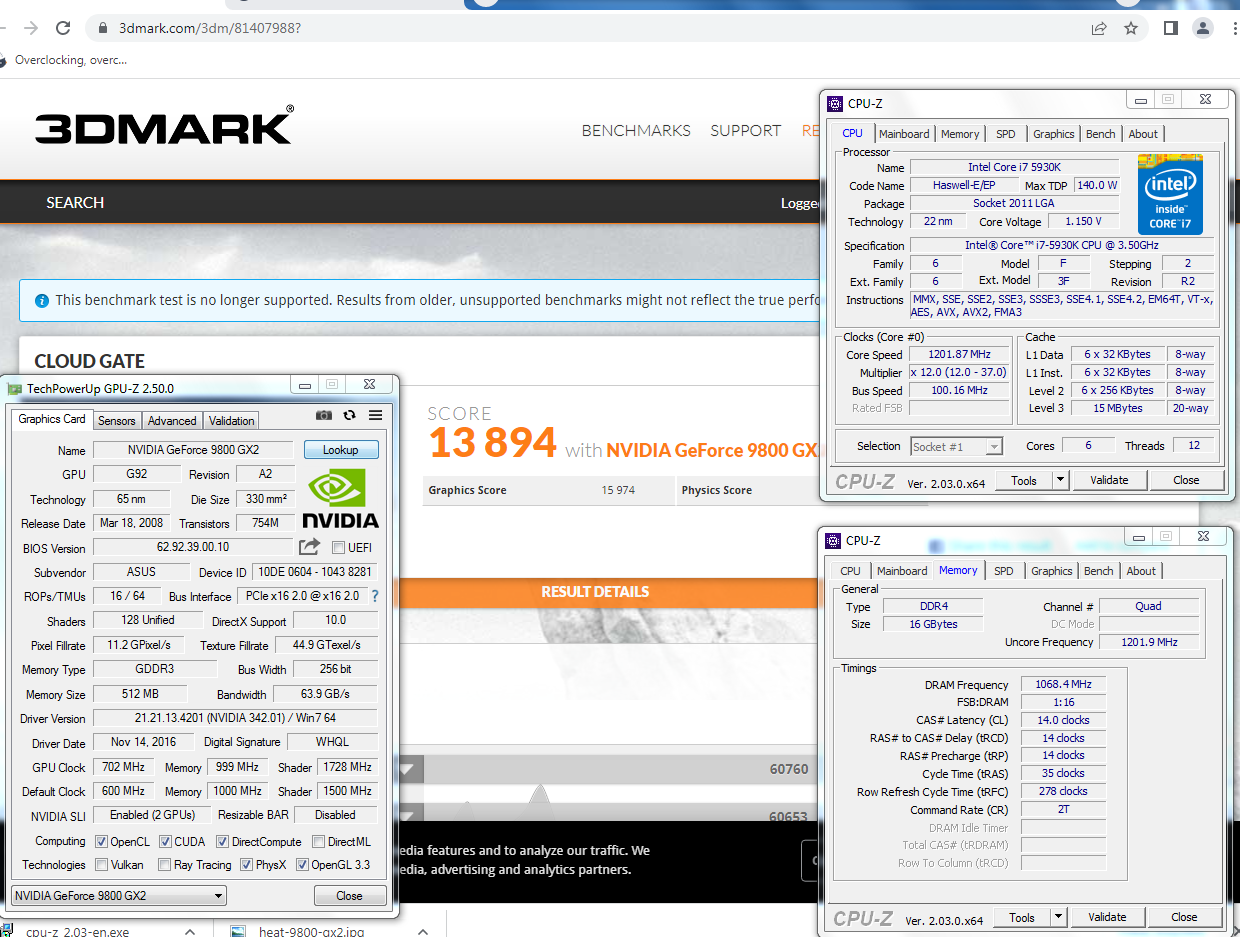Bookmark this page with the star

(1131, 28)
